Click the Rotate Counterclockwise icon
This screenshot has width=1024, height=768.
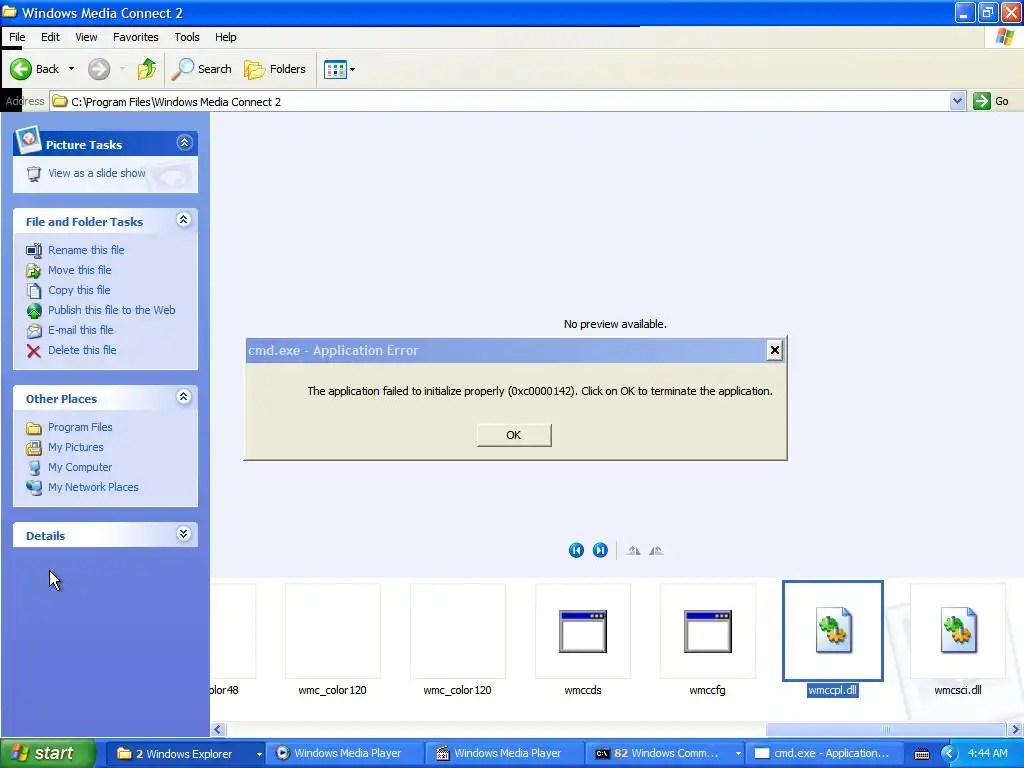[656, 551]
